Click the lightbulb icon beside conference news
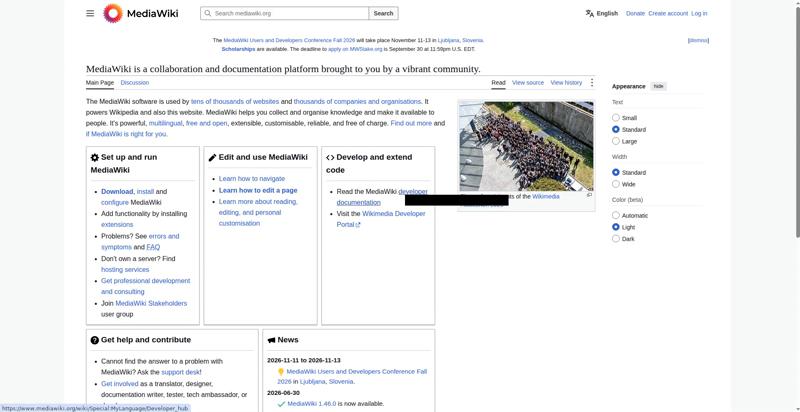800x412 pixels. [x=281, y=372]
